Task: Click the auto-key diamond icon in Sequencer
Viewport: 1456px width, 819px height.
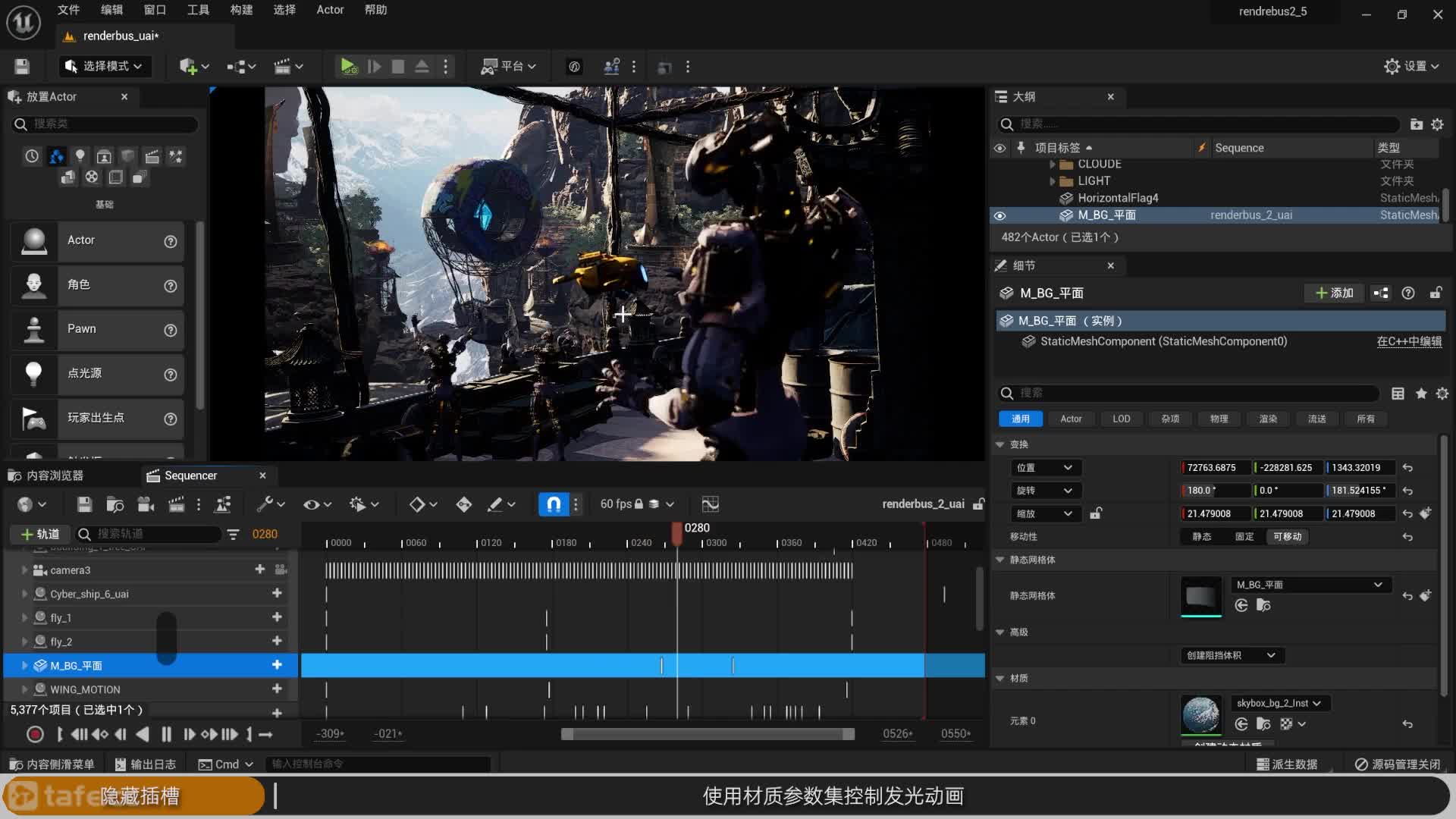Action: (464, 504)
